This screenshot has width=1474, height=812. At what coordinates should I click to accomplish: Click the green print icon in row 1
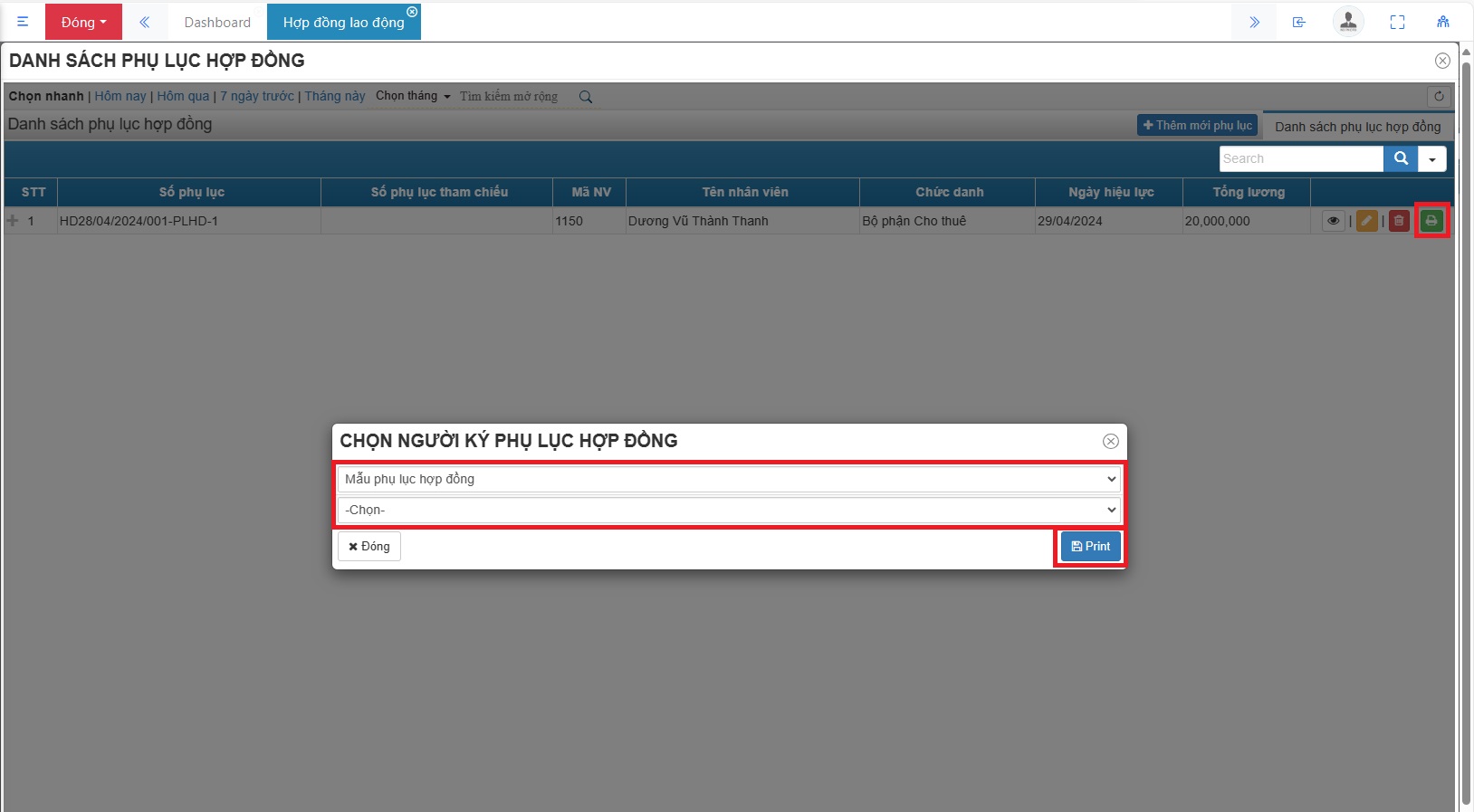coord(1431,221)
